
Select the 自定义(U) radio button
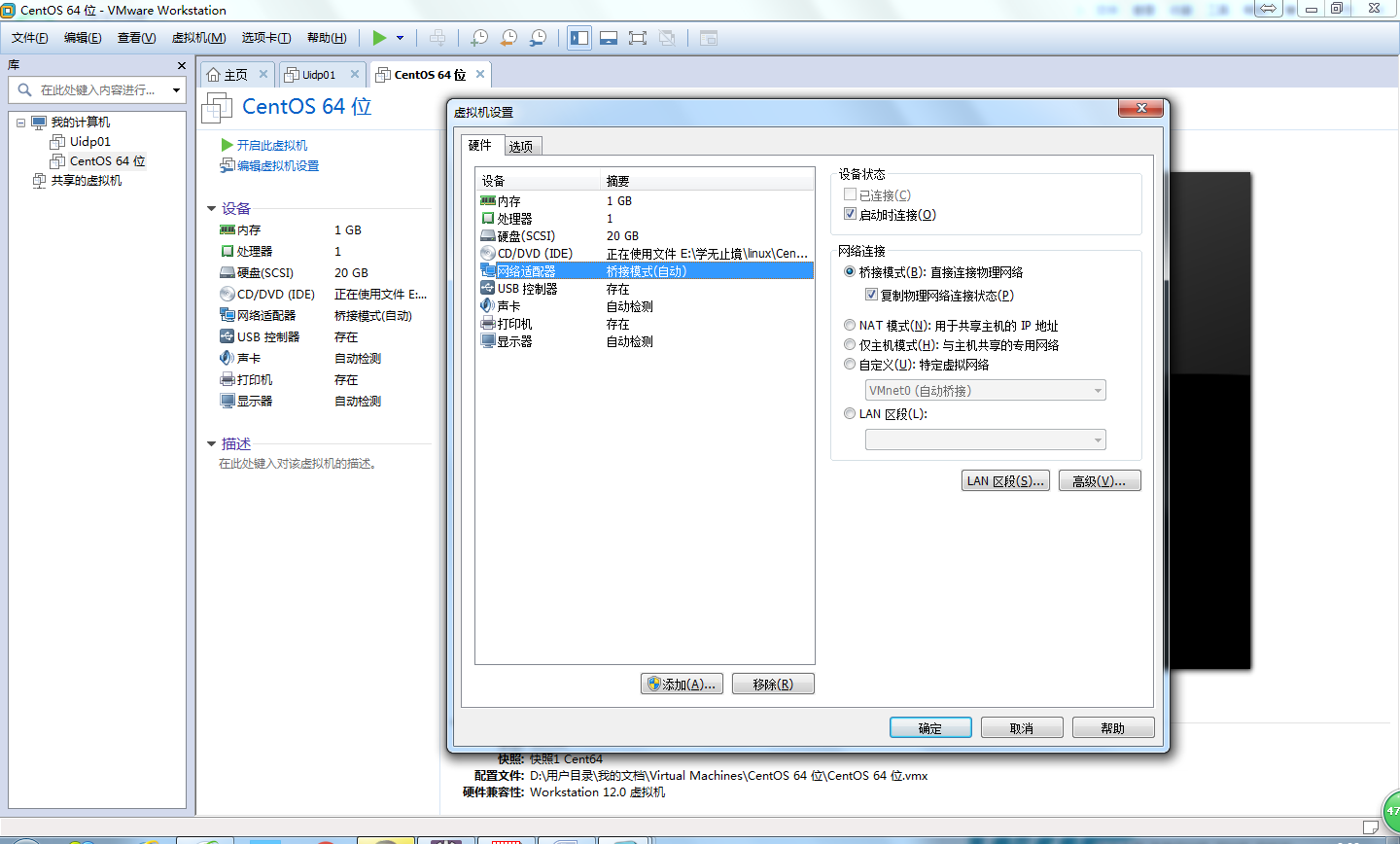(850, 365)
